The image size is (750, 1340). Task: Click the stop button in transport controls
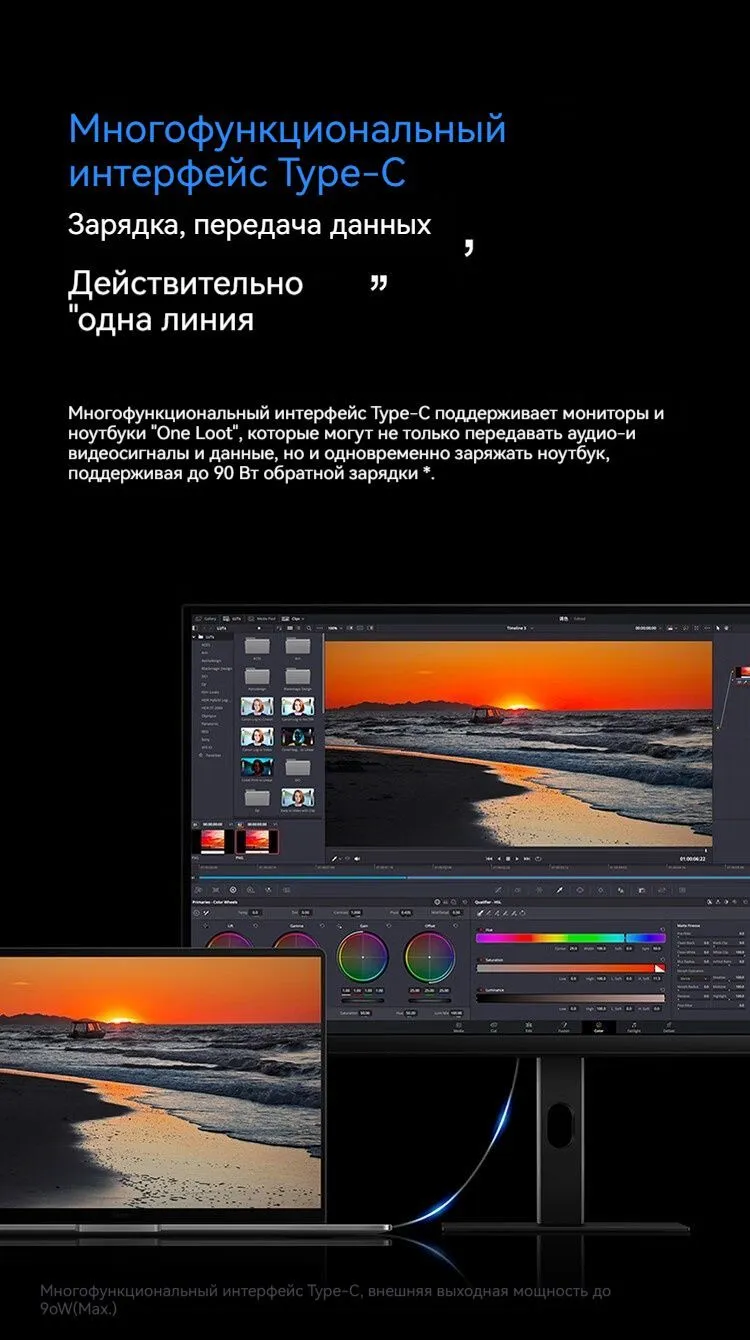click(508, 858)
